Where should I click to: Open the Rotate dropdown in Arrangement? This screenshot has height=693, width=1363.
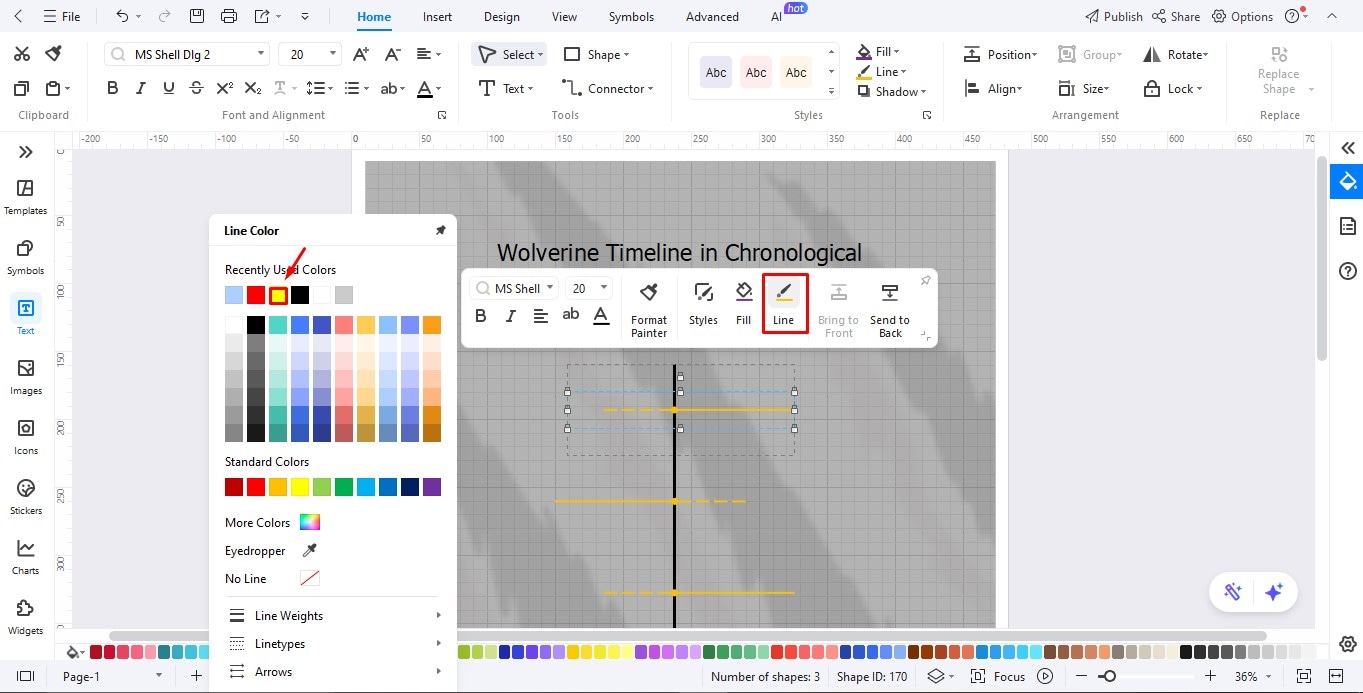coord(1176,54)
